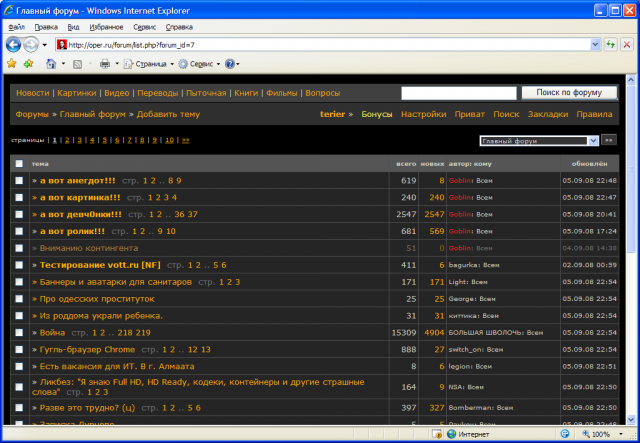
Task: Open the Правка menu
Action: (x=46, y=27)
